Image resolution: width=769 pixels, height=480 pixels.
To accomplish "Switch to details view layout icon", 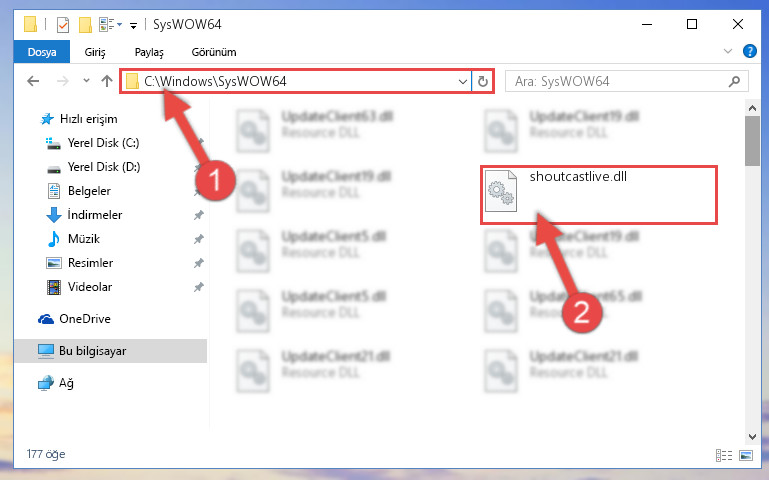I will click(x=724, y=455).
